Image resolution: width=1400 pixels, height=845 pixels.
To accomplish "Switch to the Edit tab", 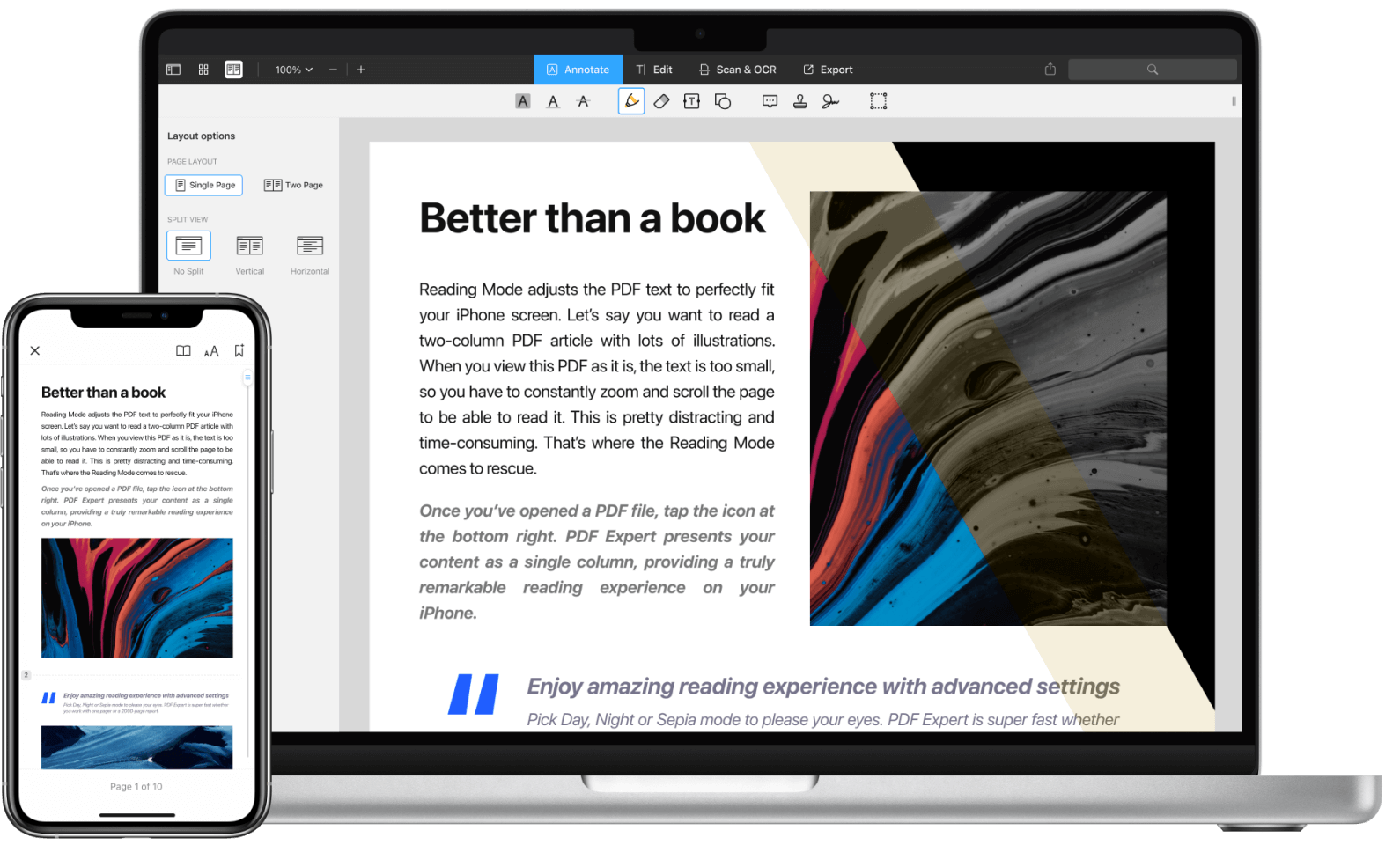I will coord(654,70).
